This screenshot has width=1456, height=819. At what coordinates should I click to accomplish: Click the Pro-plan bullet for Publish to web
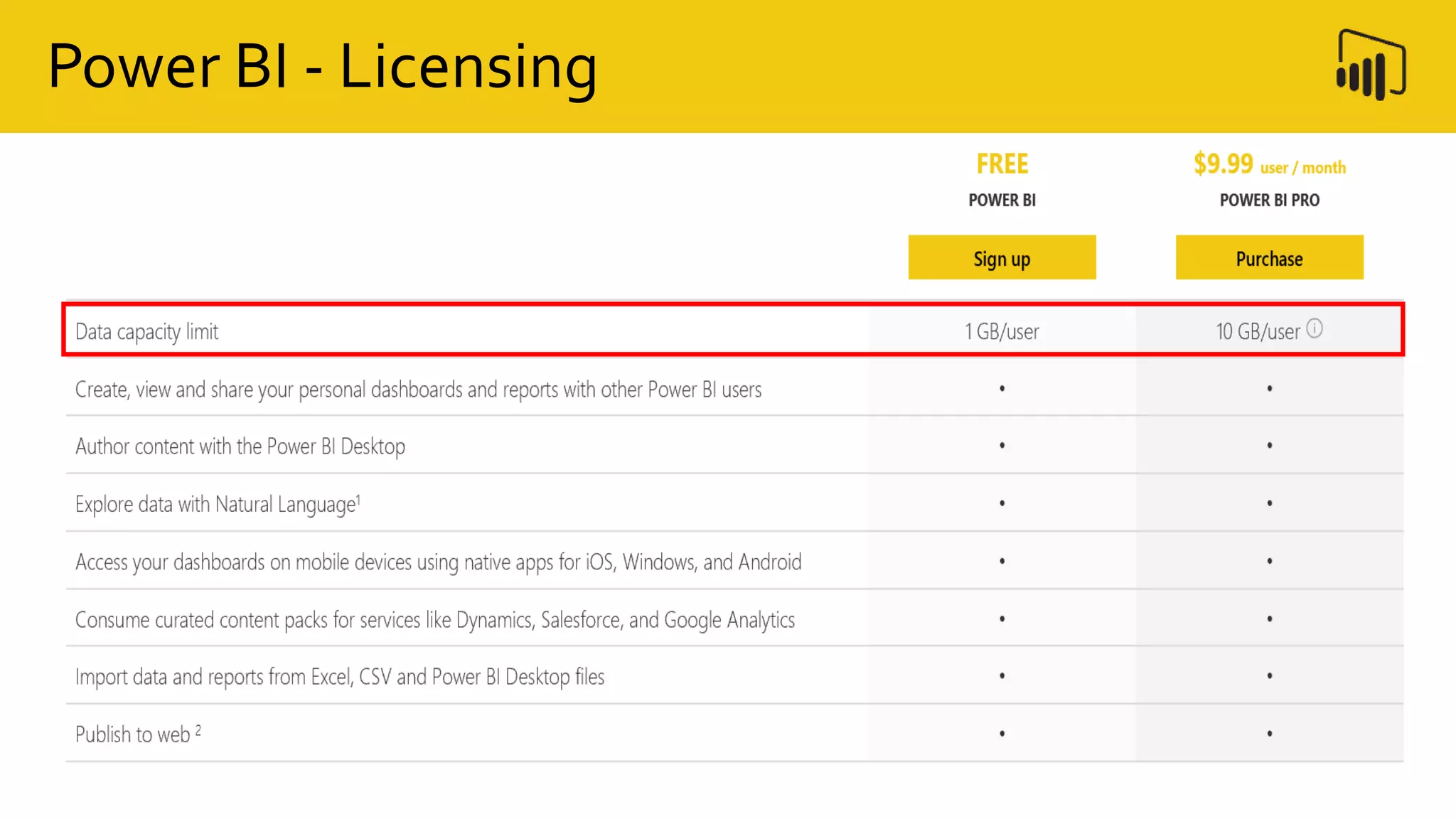click(x=1269, y=734)
